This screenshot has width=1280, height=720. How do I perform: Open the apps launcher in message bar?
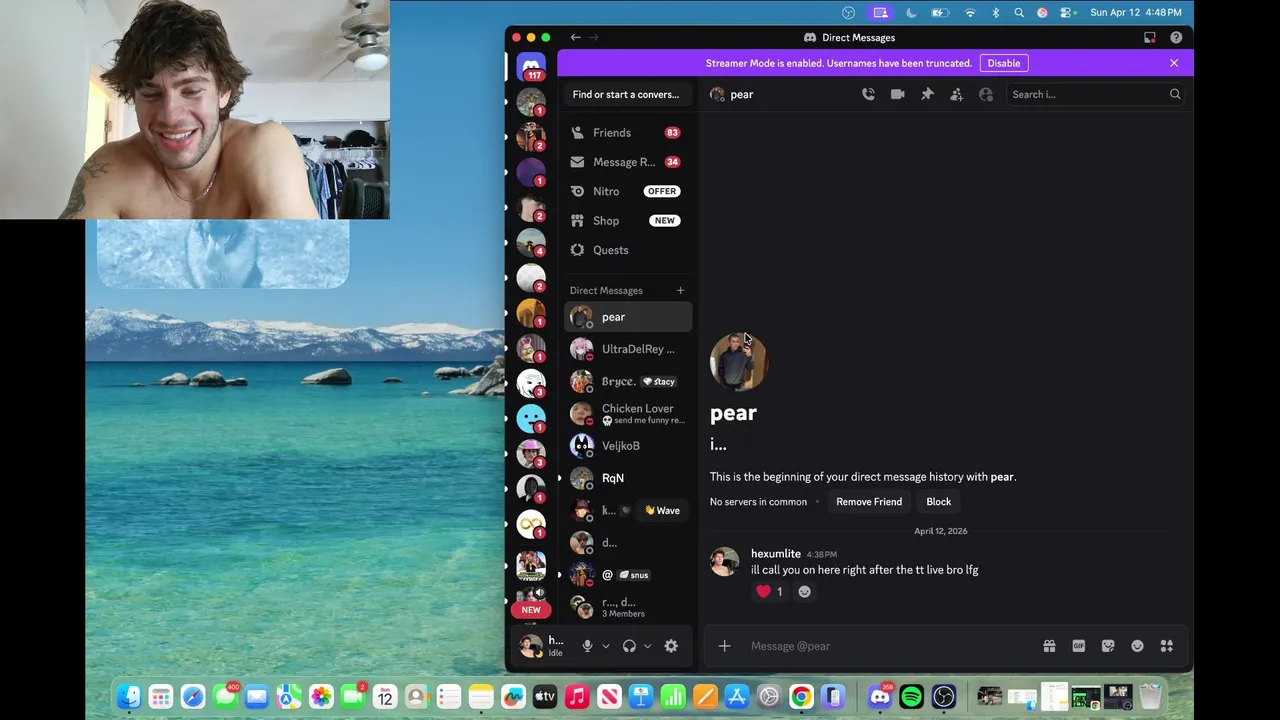pos(1166,646)
